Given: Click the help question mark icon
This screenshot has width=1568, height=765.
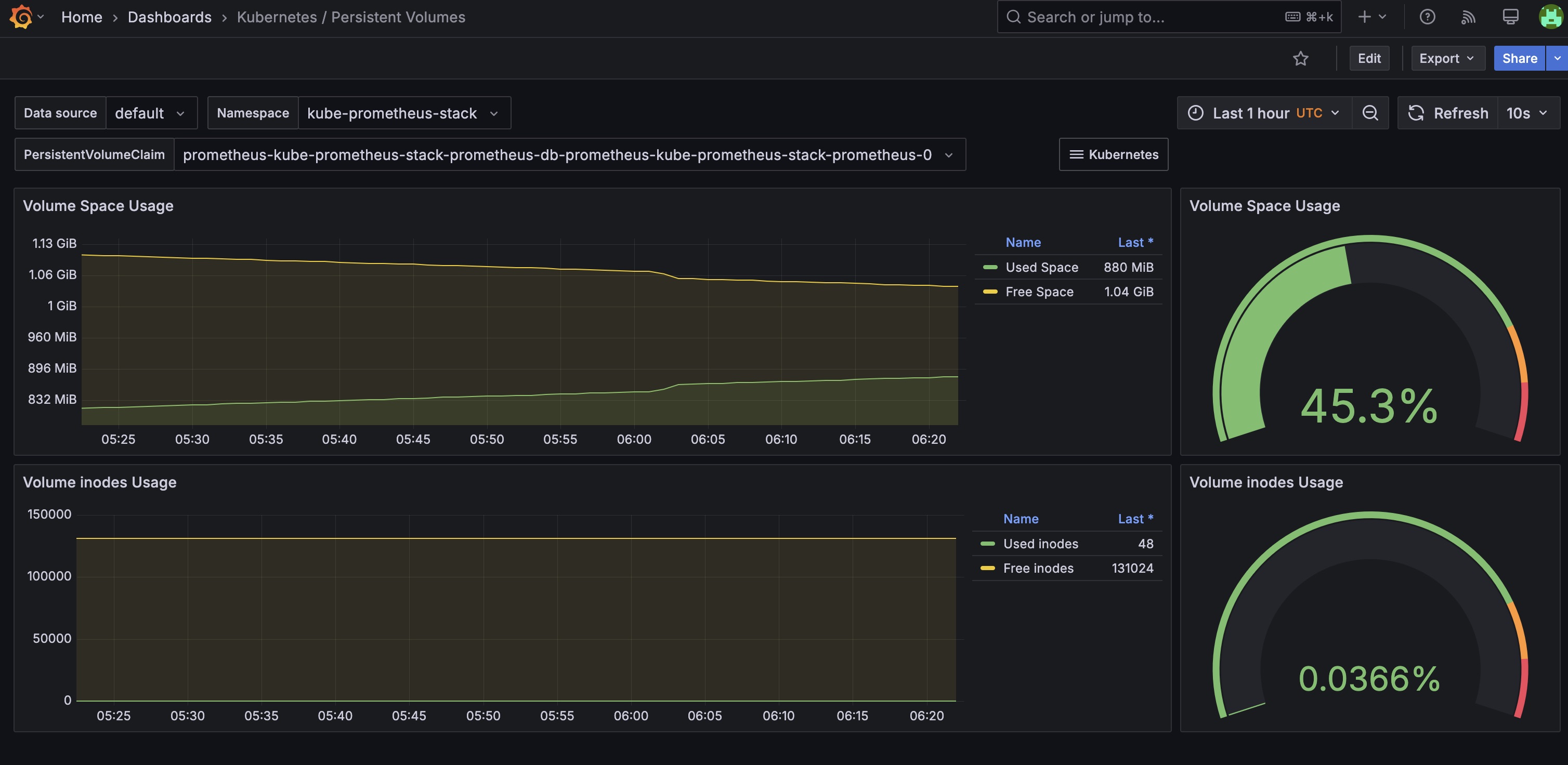Looking at the screenshot, I should (1427, 17).
